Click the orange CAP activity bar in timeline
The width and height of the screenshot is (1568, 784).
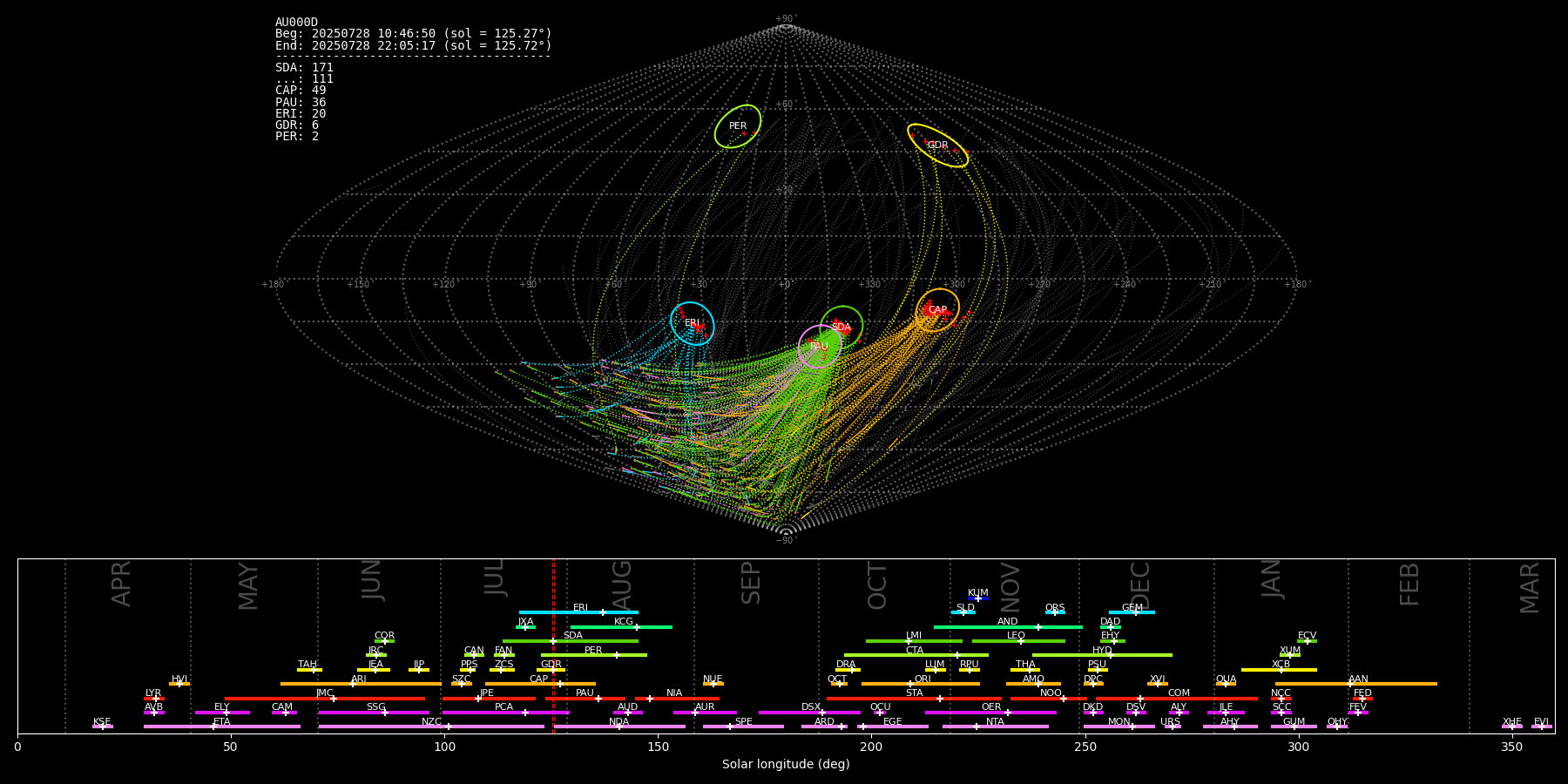(540, 684)
